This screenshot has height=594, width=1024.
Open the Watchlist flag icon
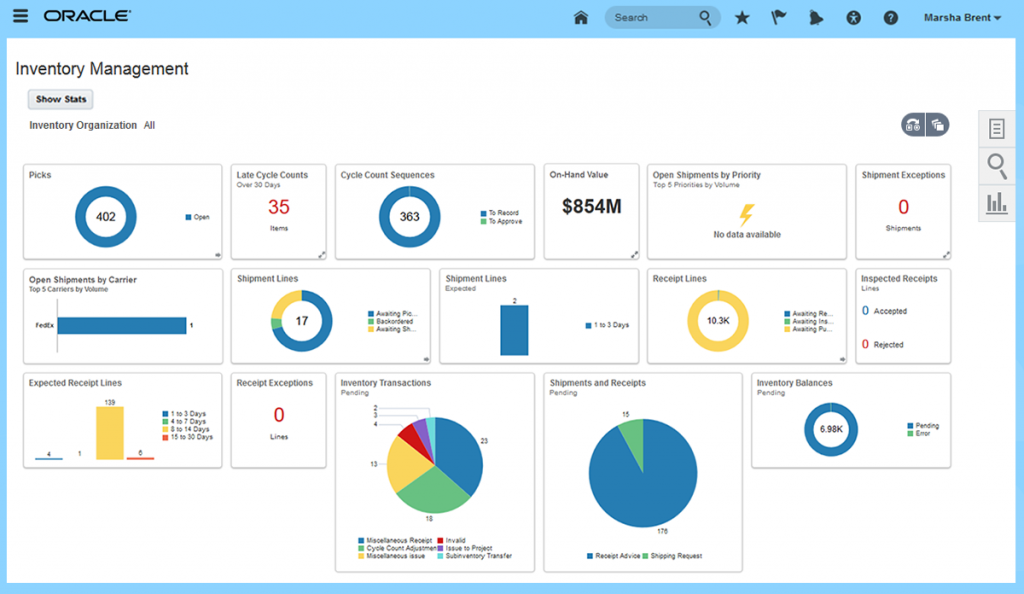[778, 17]
